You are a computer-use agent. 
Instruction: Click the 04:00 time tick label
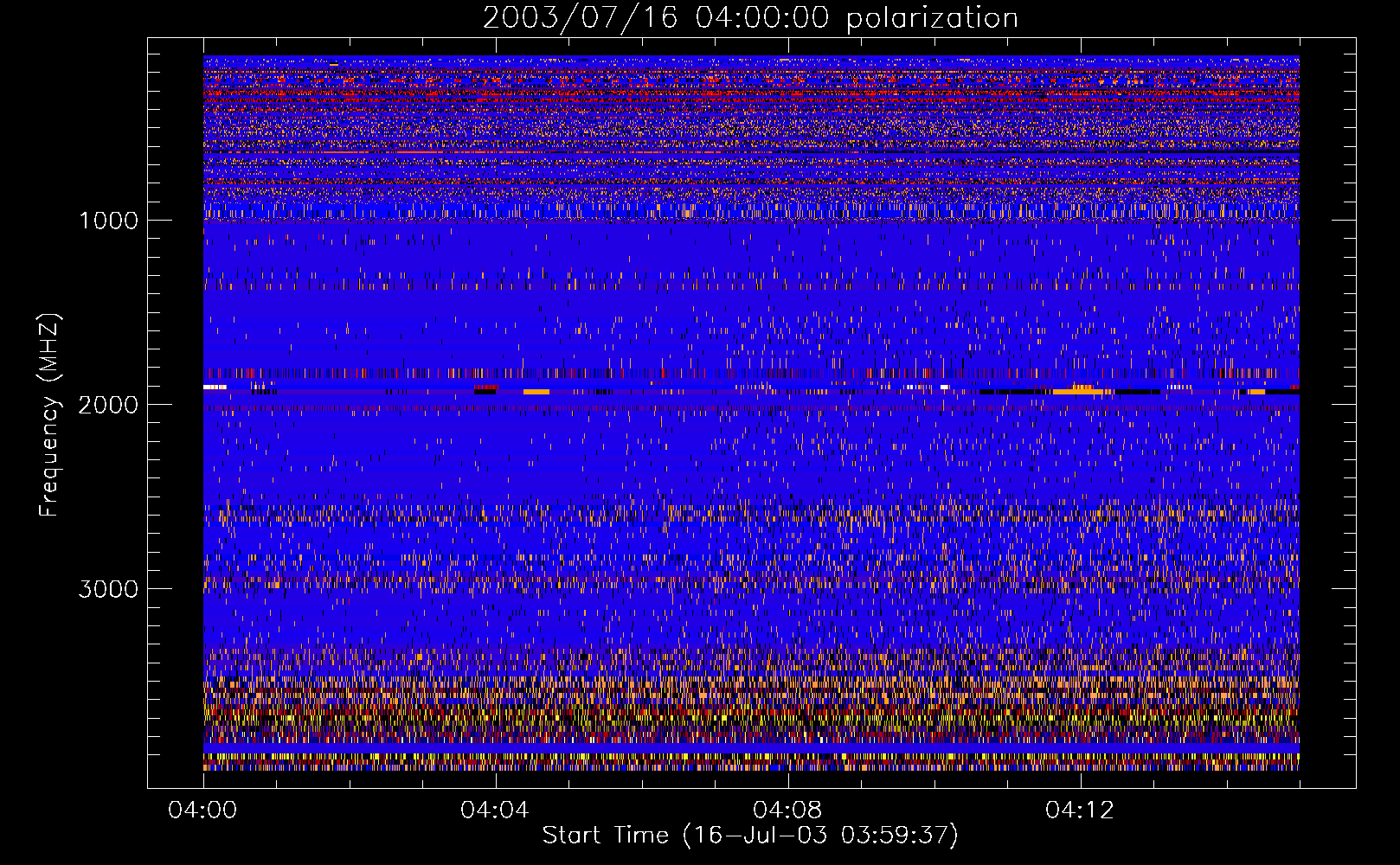pos(203,811)
